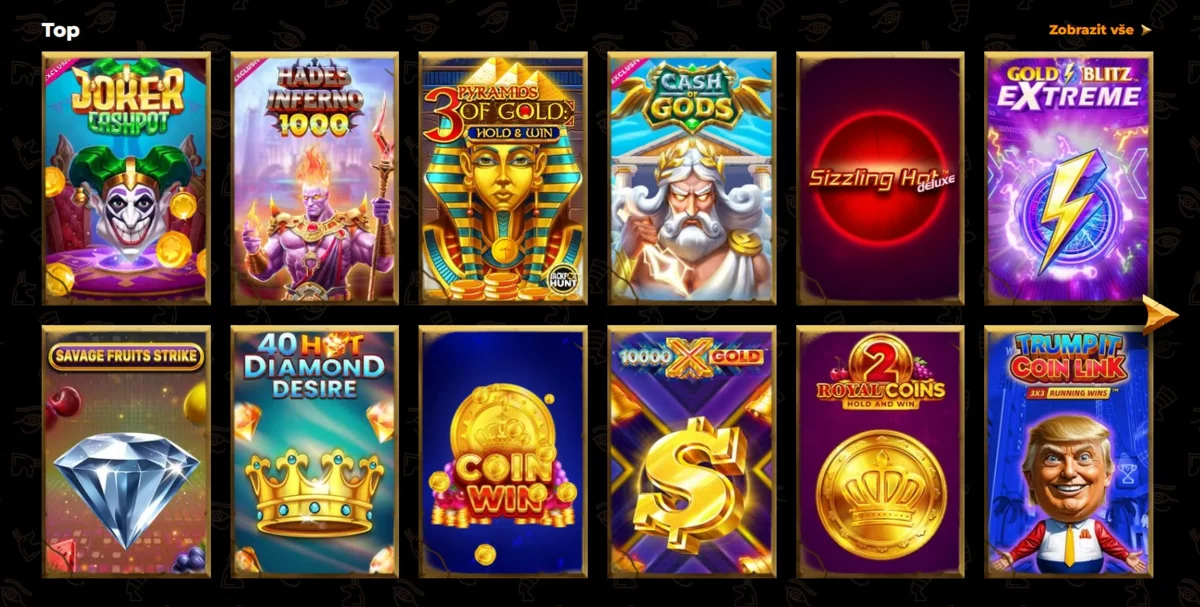Click the Zobrazit vše link
This screenshot has height=607, width=1200.
tap(1091, 30)
